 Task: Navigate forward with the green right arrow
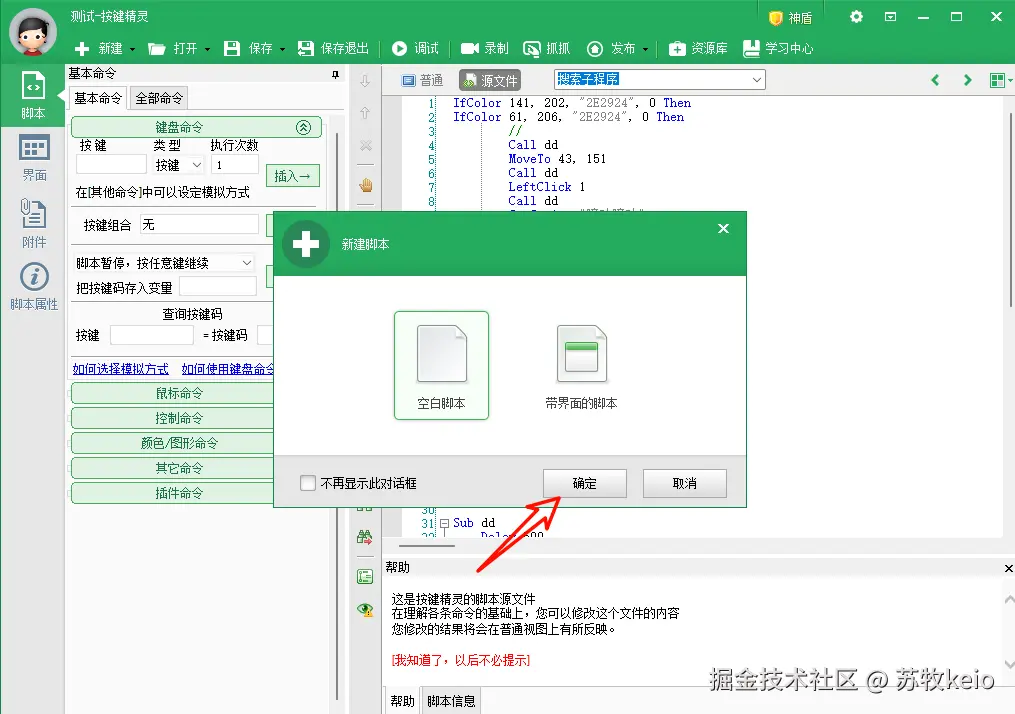click(x=967, y=80)
